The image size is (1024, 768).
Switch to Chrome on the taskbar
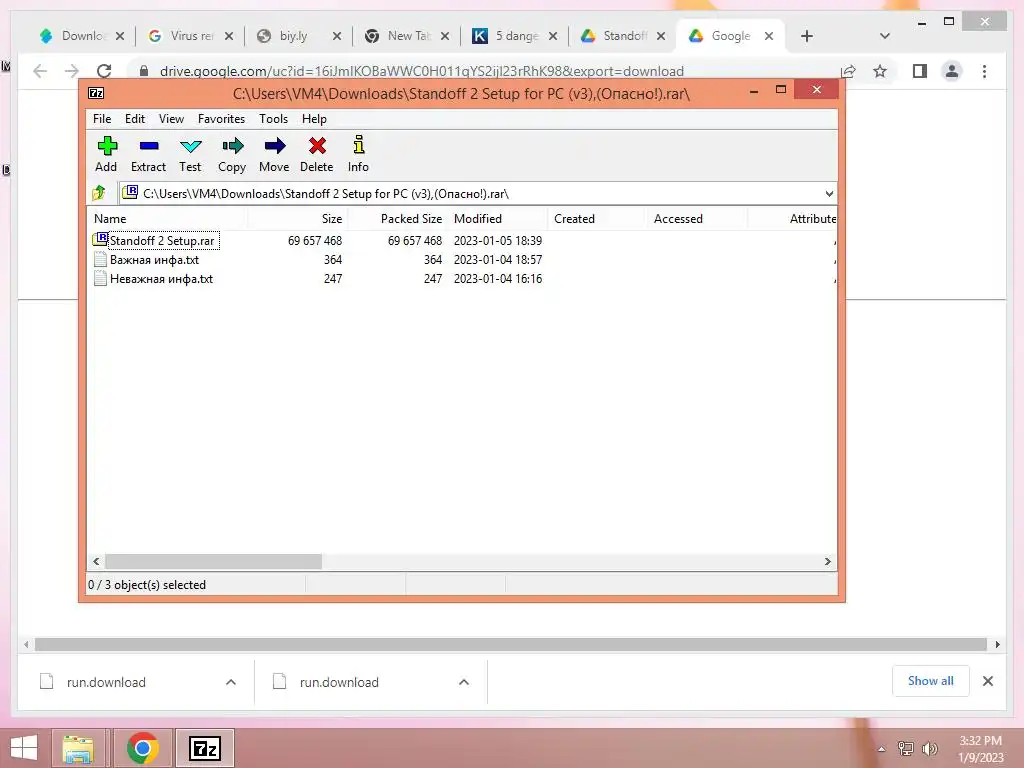pyautogui.click(x=142, y=748)
